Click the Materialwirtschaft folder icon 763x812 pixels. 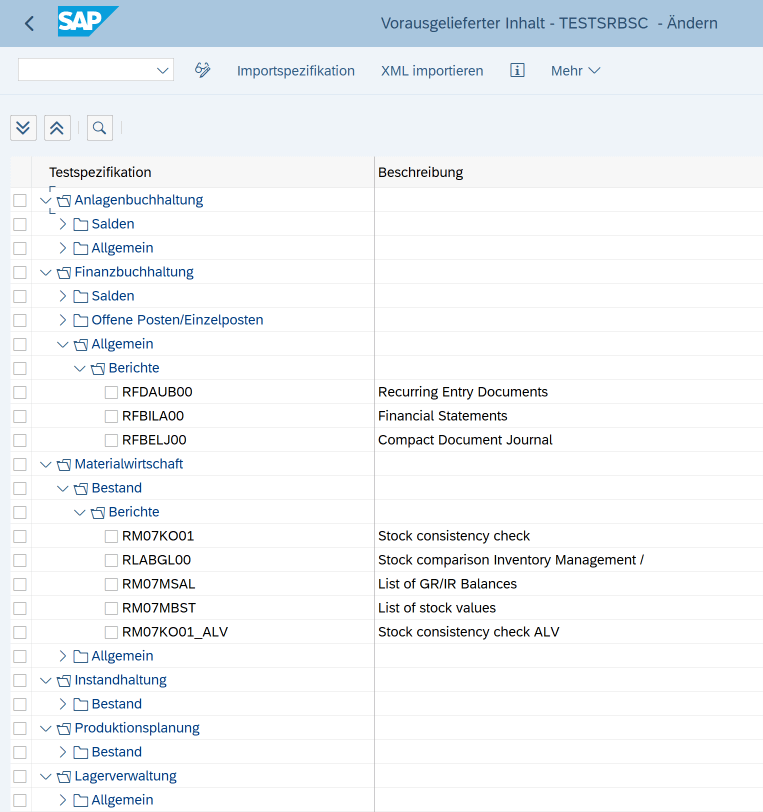[64, 465]
